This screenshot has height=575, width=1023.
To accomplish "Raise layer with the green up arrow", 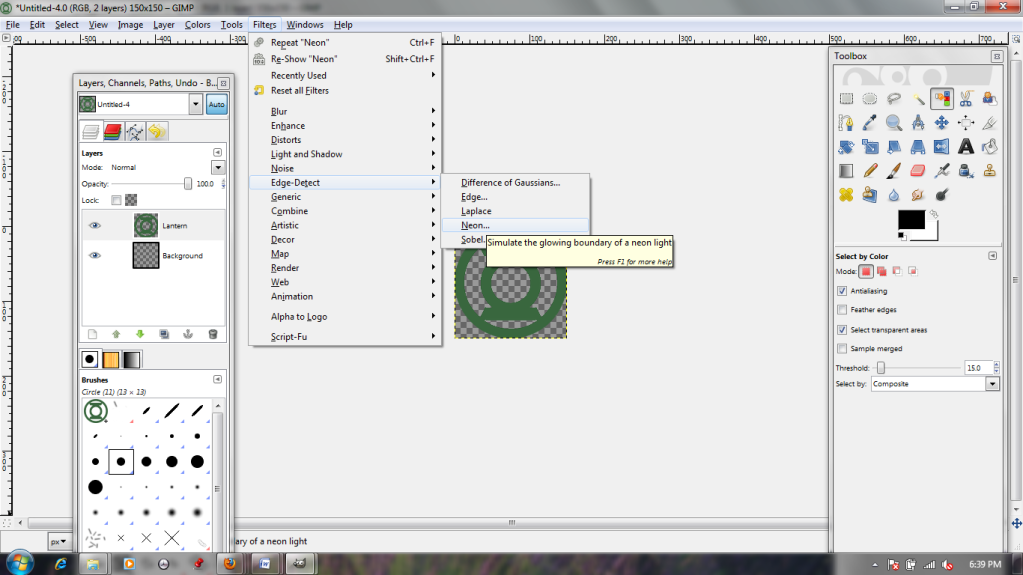I will [x=116, y=334].
